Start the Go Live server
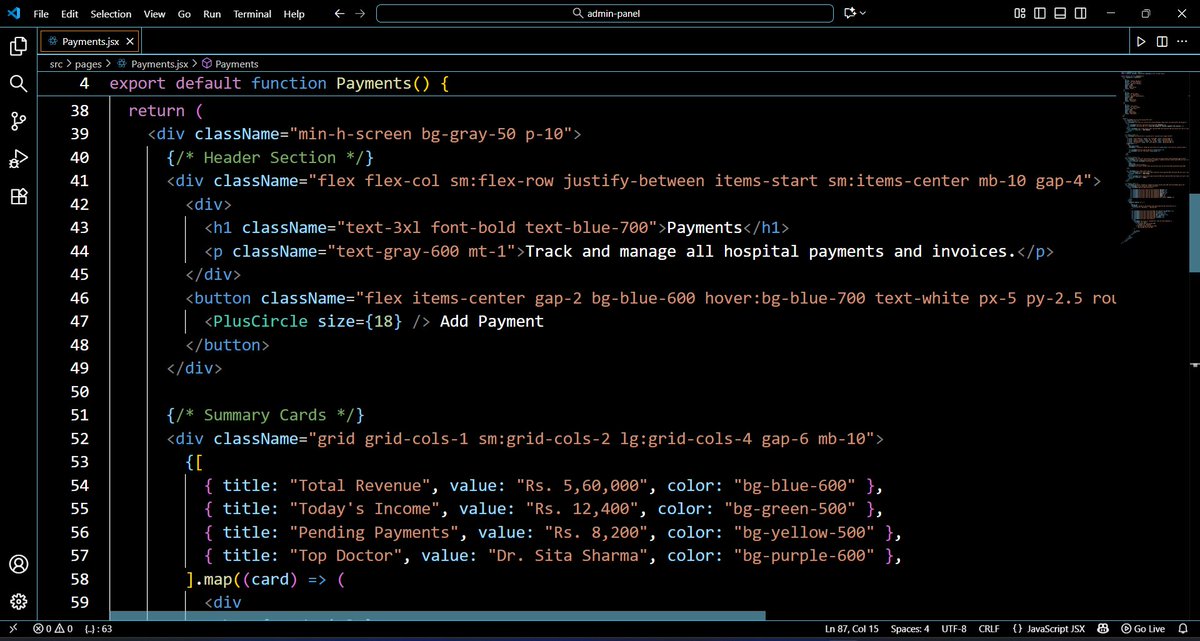The width and height of the screenshot is (1200, 641). coord(1142,629)
